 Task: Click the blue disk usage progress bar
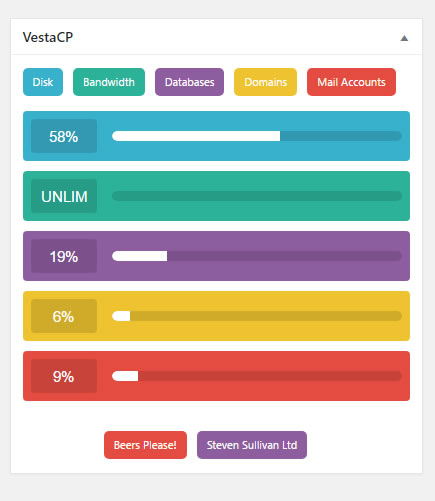coord(257,136)
